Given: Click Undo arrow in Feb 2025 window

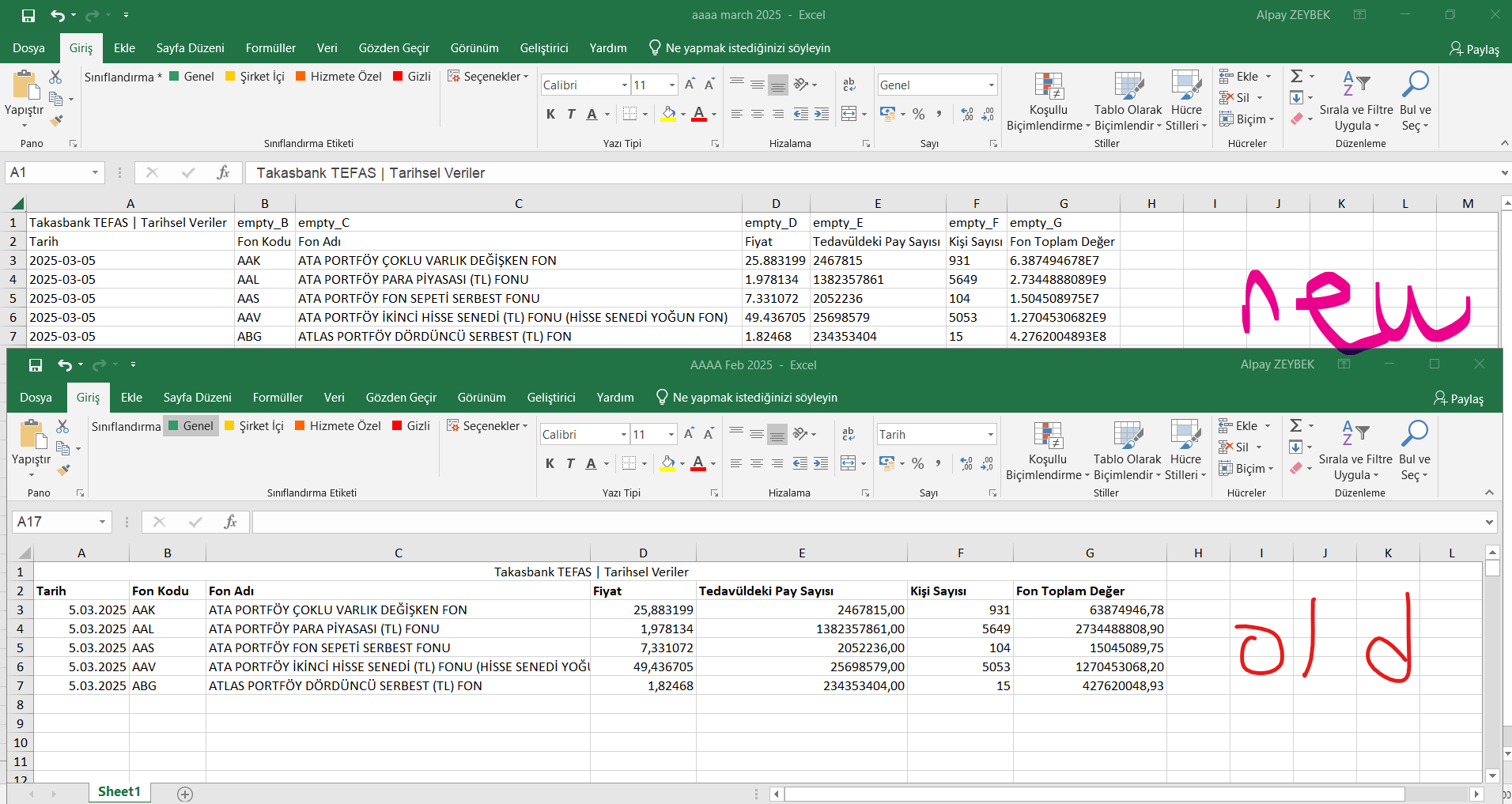Looking at the screenshot, I should point(65,364).
